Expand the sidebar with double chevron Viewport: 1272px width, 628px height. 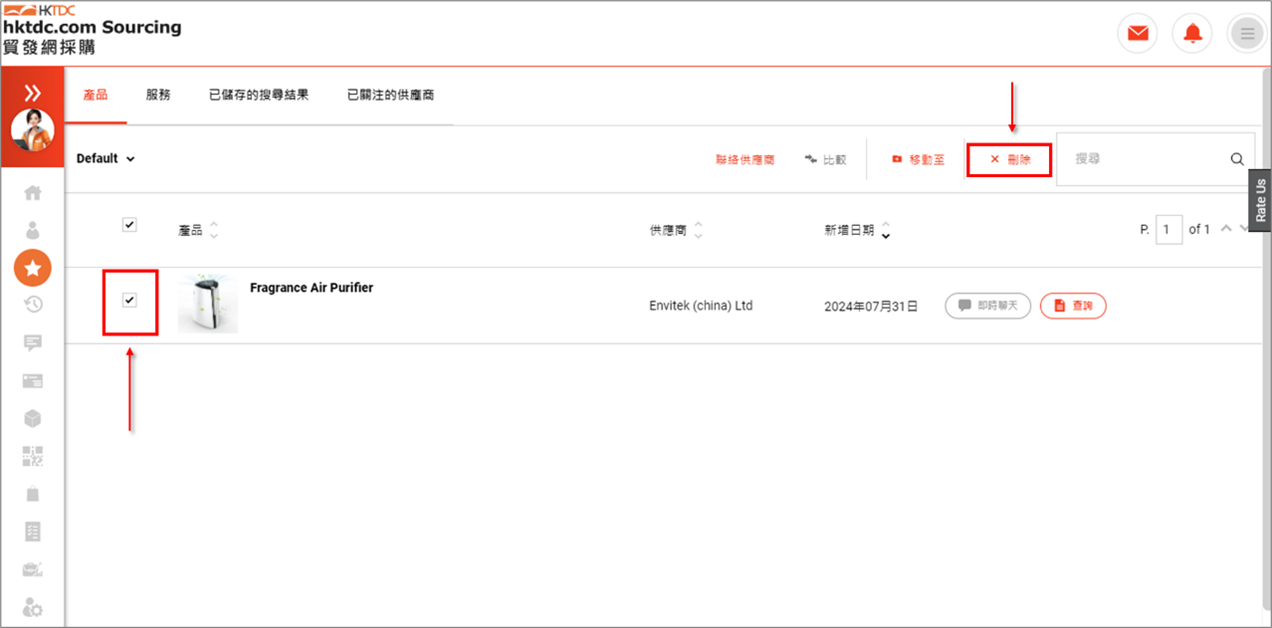click(33, 93)
